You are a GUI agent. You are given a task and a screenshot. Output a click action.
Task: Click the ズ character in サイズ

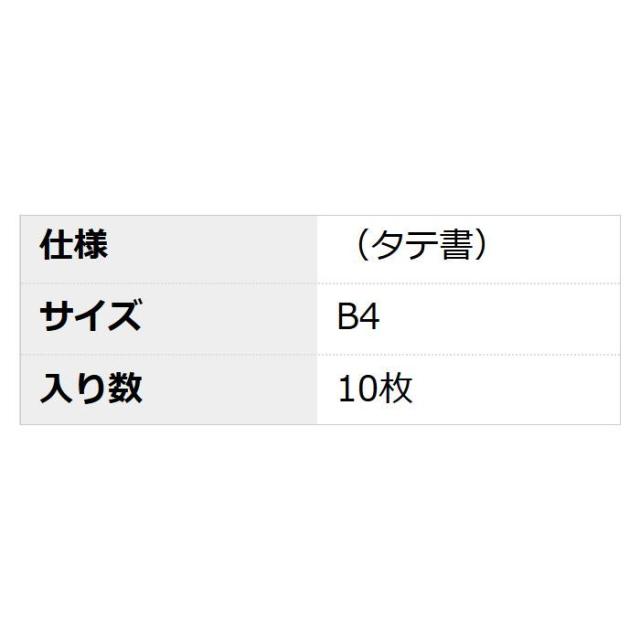pos(124,317)
